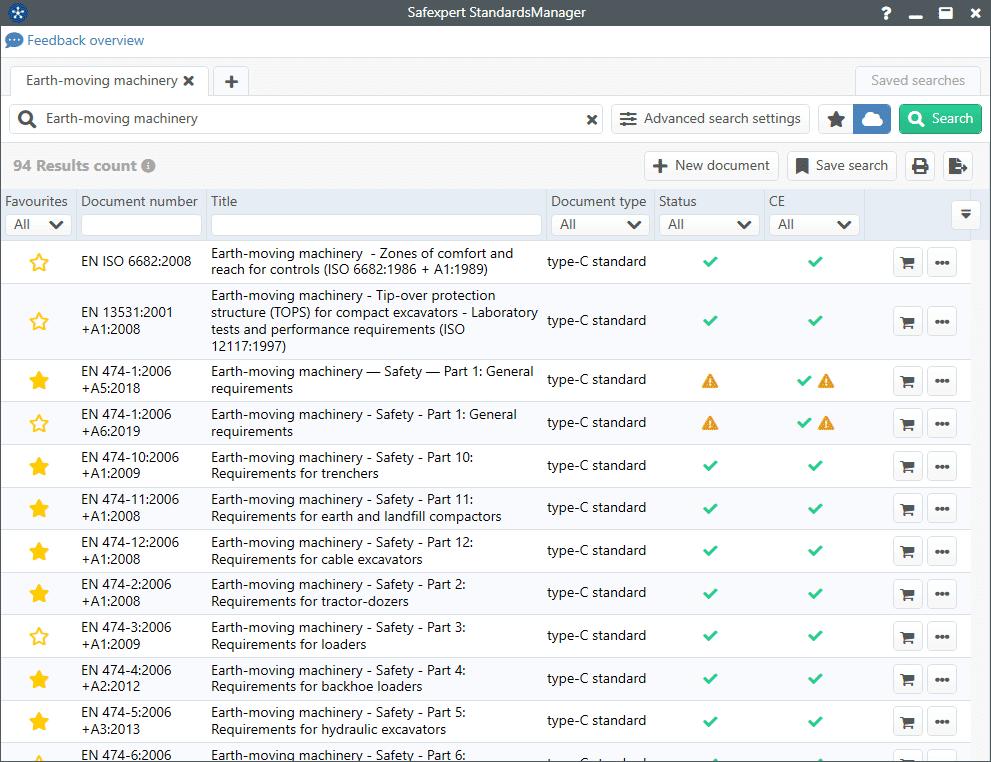The width and height of the screenshot is (991, 762).
Task: Click the cloud filter icon
Action: pos(873,119)
